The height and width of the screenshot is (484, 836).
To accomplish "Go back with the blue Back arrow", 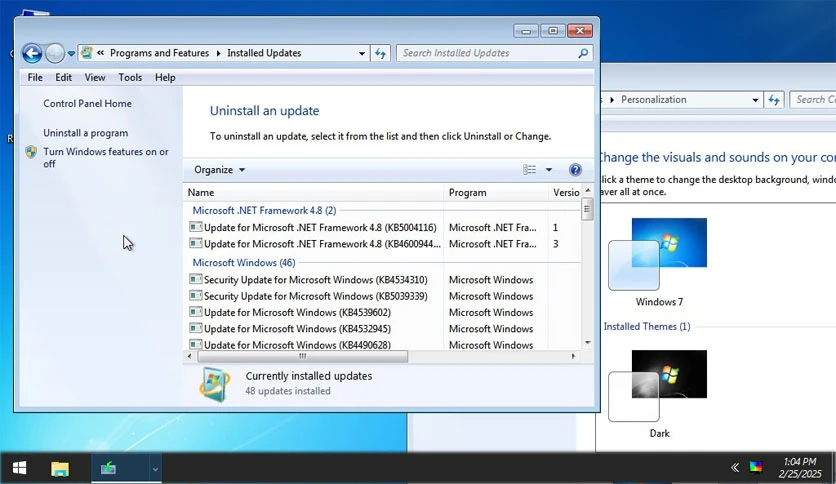I will [32, 53].
